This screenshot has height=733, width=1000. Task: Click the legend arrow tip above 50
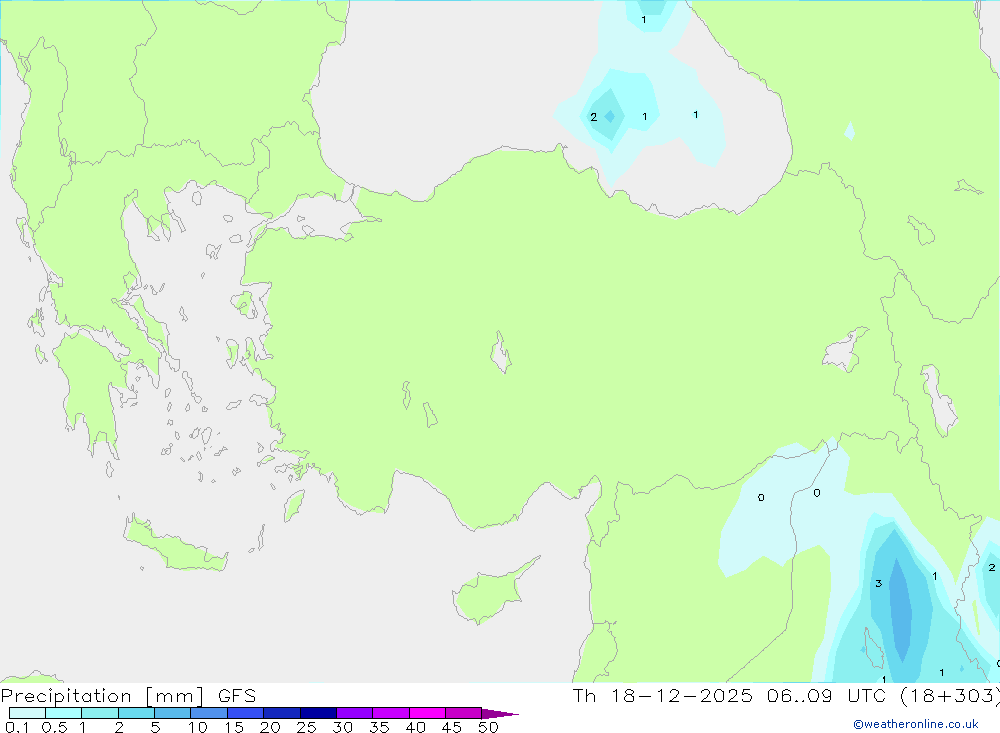500,714
